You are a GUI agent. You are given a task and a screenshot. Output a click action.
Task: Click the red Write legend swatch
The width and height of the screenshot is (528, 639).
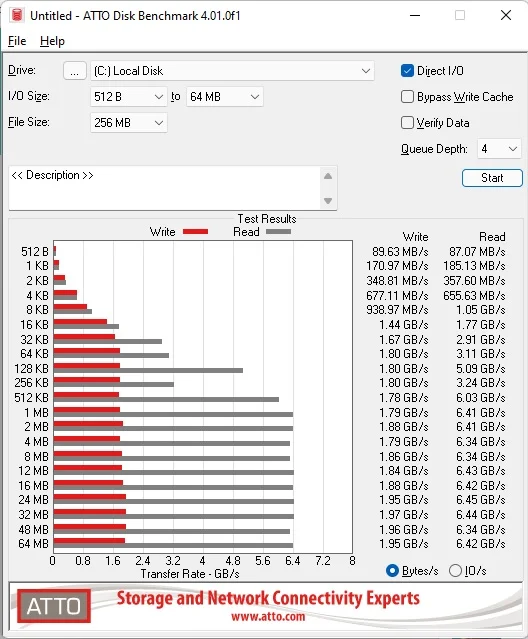(196, 232)
